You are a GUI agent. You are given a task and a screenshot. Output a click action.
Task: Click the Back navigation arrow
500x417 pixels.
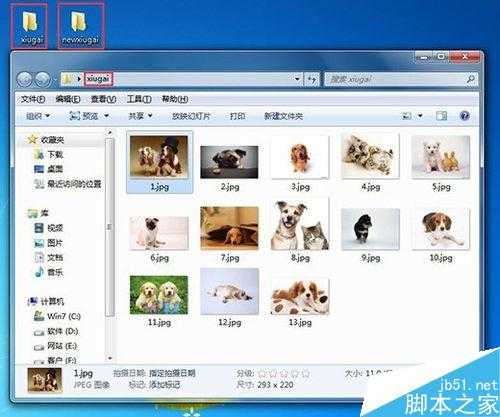pyautogui.click(x=25, y=79)
